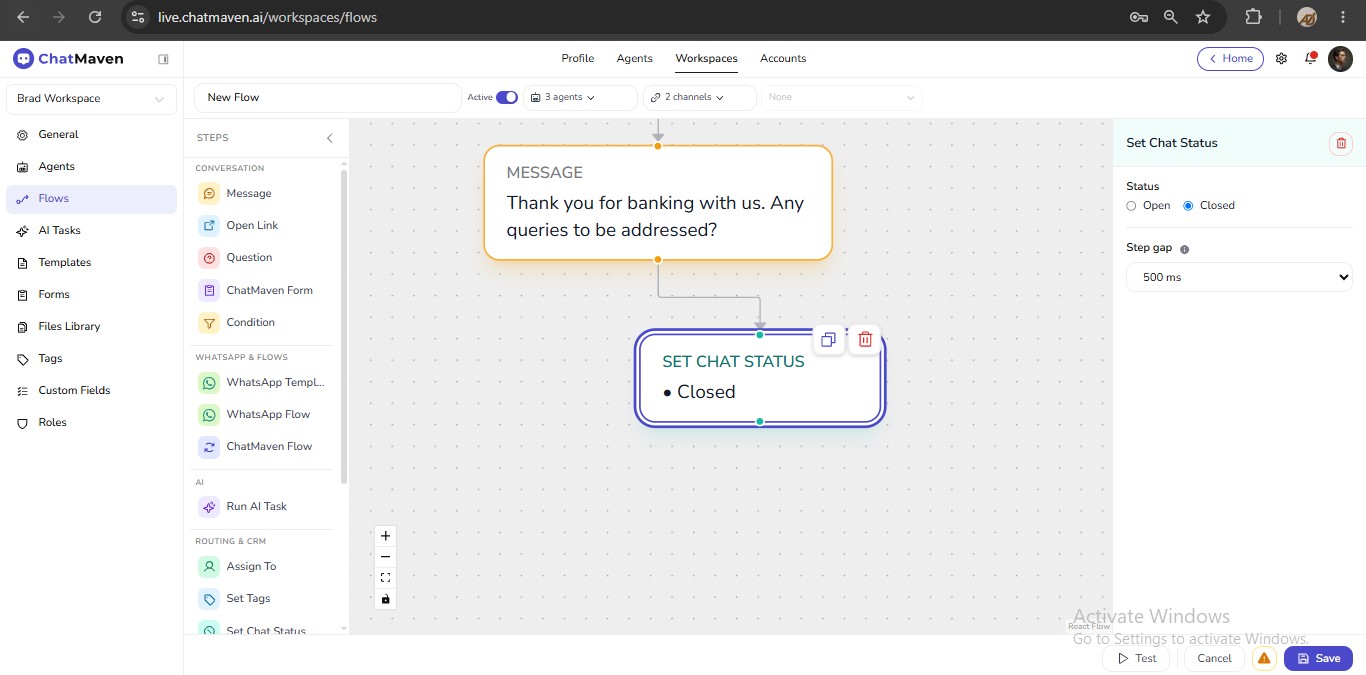The image size is (1366, 675).
Task: Delete the Set Chat Status node on canvas
Action: 865,340
